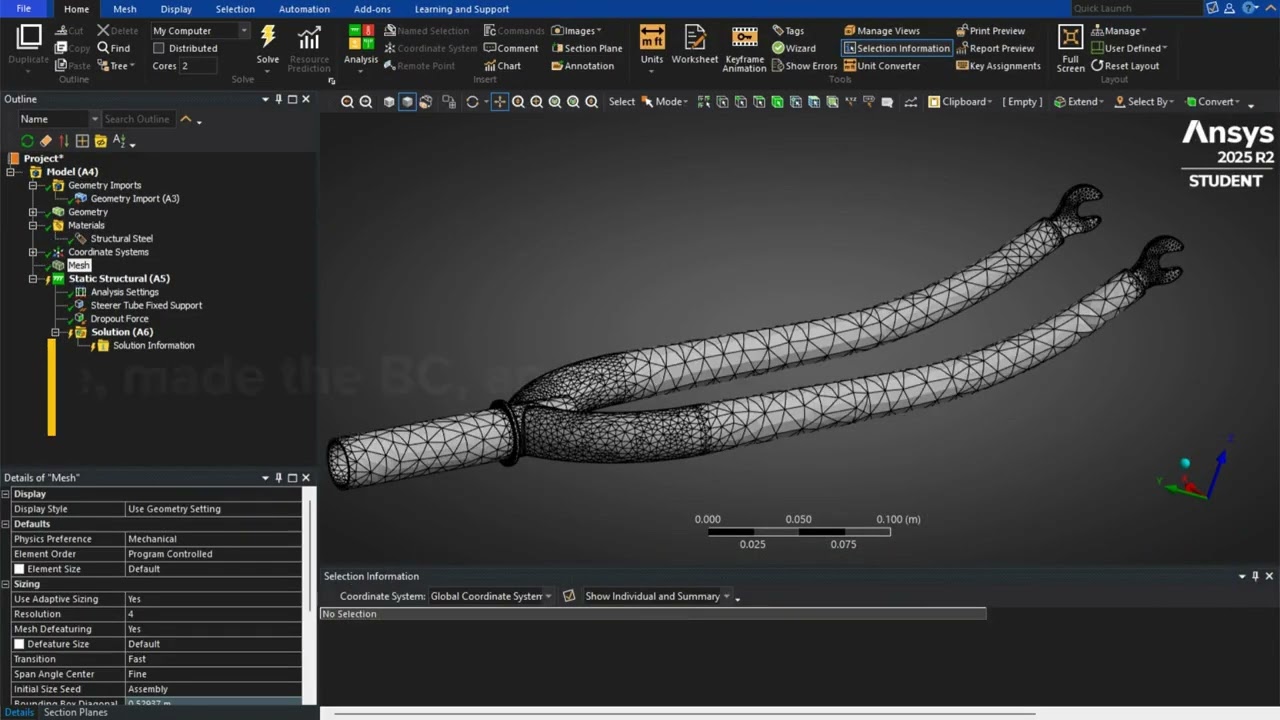Click the Find tool in Outline group

113,48
